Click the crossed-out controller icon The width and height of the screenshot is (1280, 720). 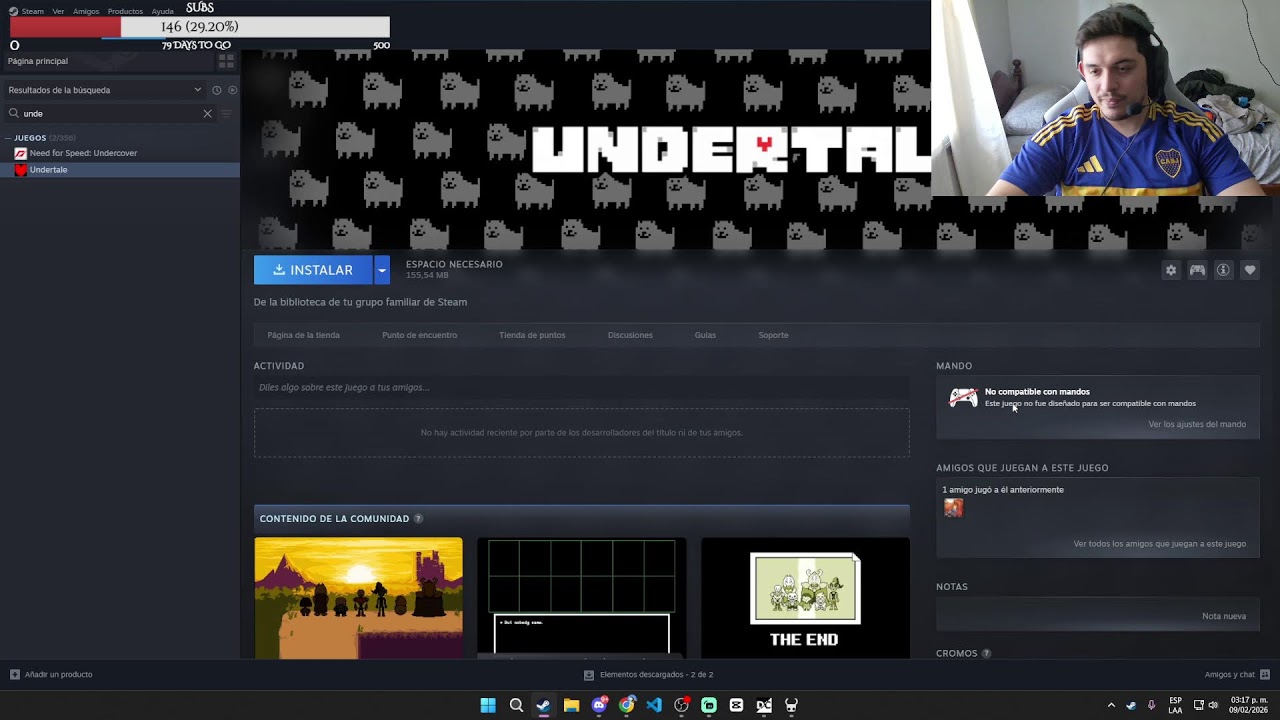(x=963, y=398)
